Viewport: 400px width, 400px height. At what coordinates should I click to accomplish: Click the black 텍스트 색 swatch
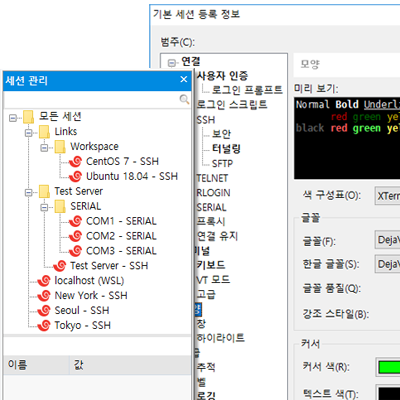(x=389, y=394)
